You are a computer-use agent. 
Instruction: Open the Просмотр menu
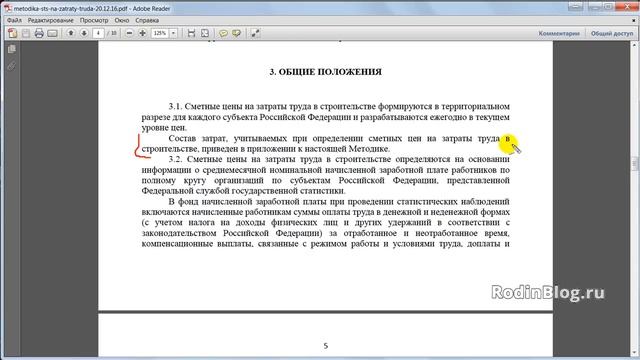[94, 20]
